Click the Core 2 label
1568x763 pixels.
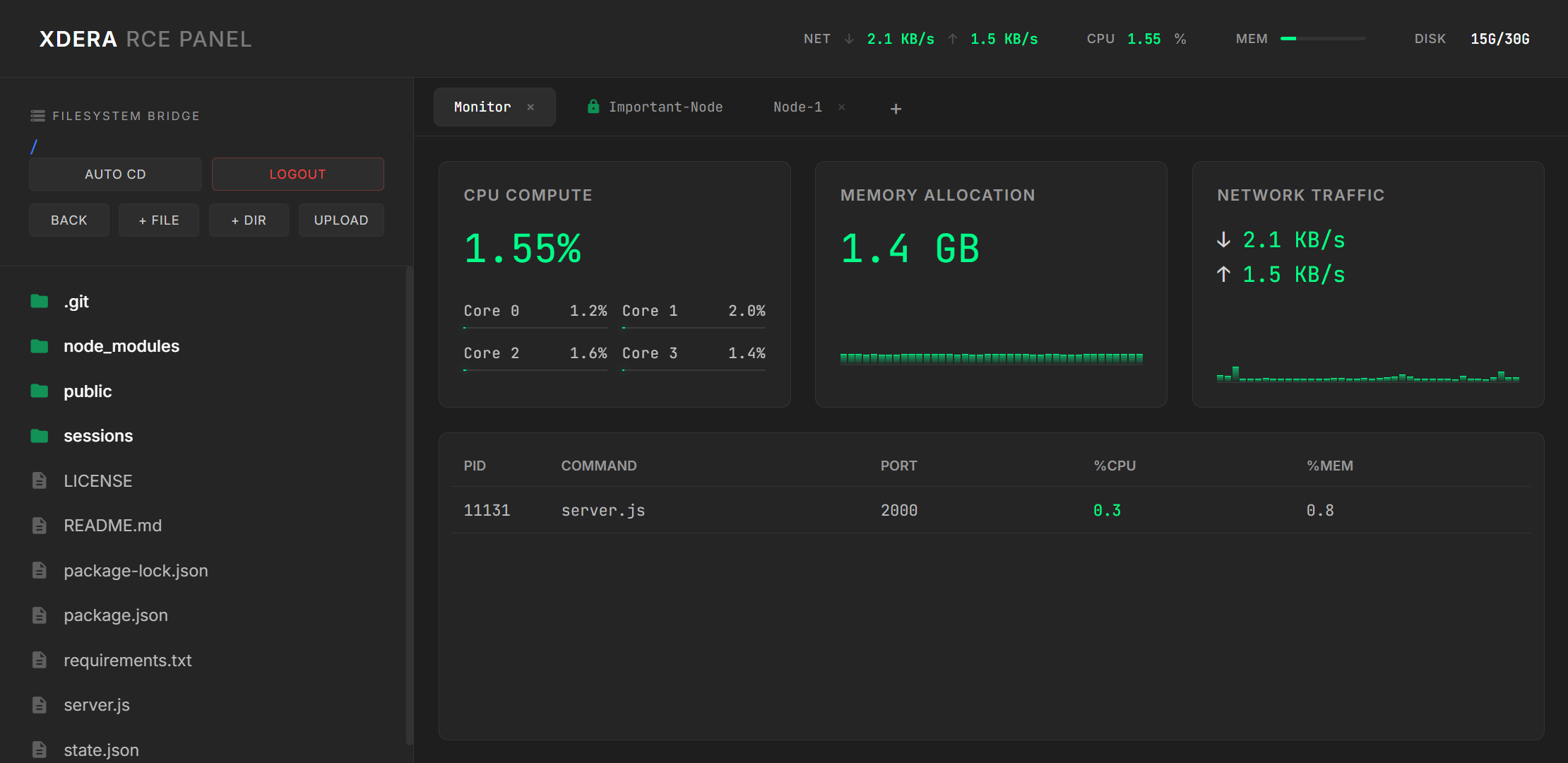492,353
